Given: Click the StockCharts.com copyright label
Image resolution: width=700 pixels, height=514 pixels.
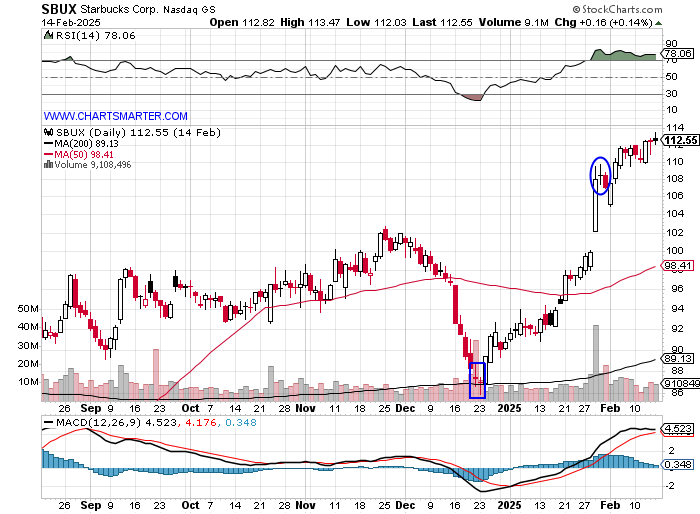Looking at the screenshot, I should (617, 9).
